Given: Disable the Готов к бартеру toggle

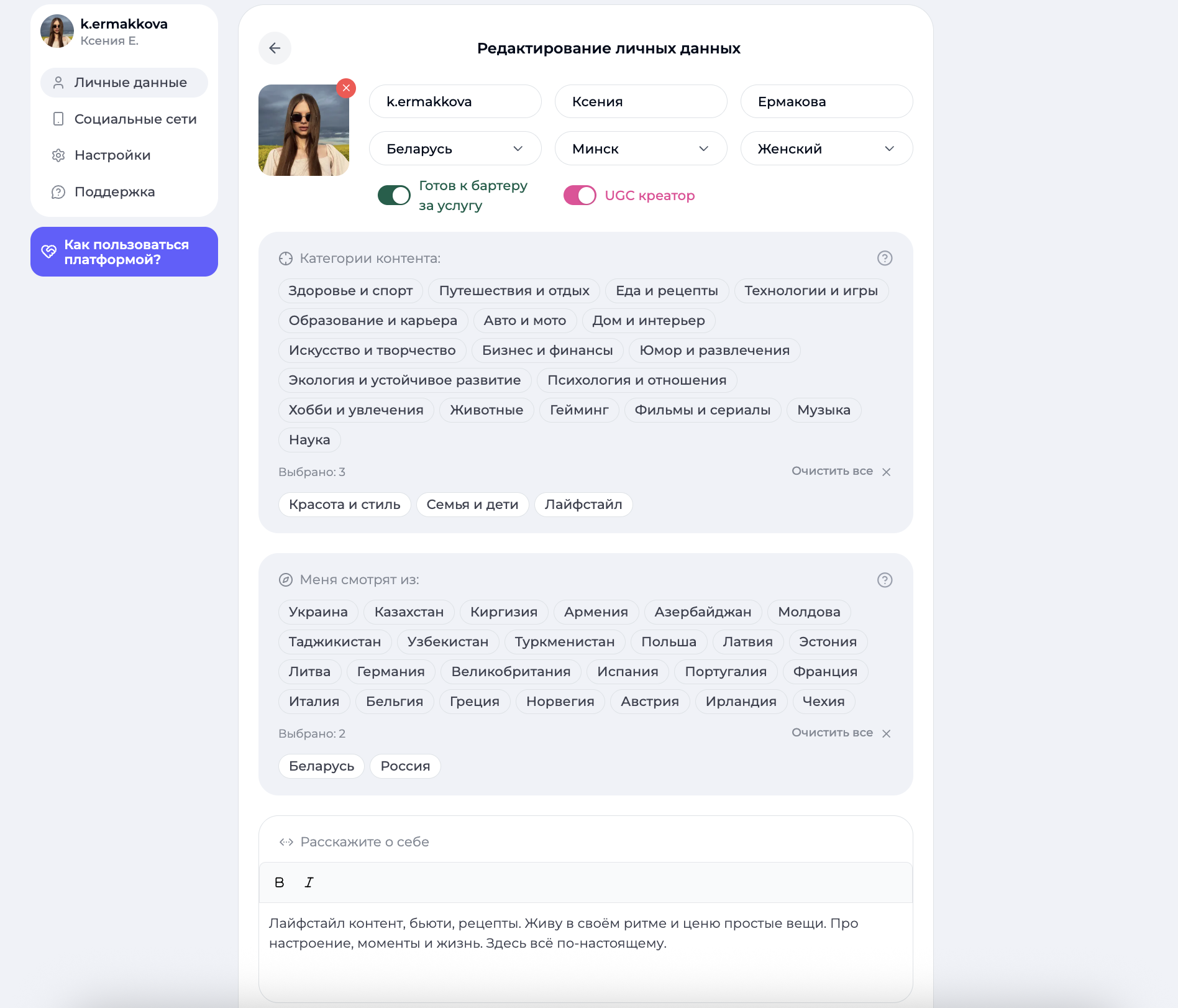Looking at the screenshot, I should [394, 195].
